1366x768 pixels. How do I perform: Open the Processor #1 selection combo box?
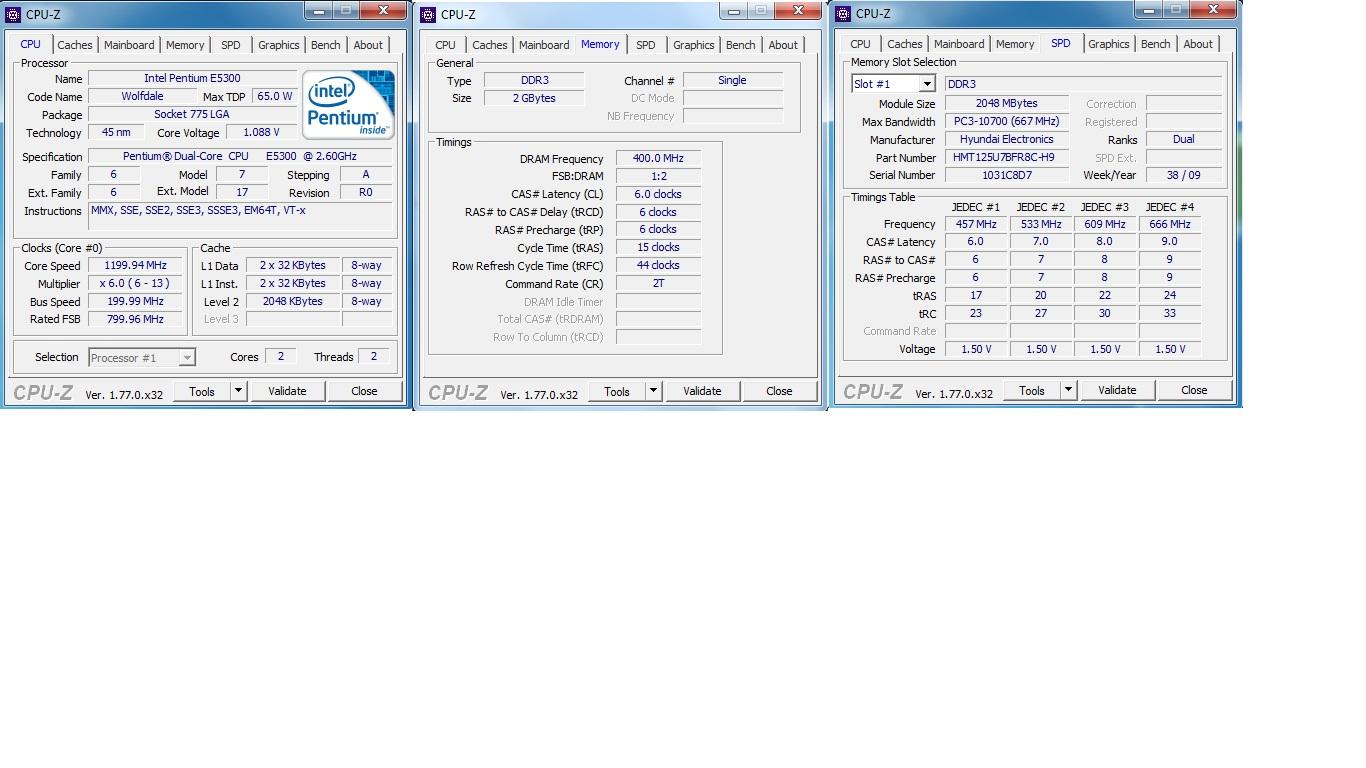click(141, 357)
